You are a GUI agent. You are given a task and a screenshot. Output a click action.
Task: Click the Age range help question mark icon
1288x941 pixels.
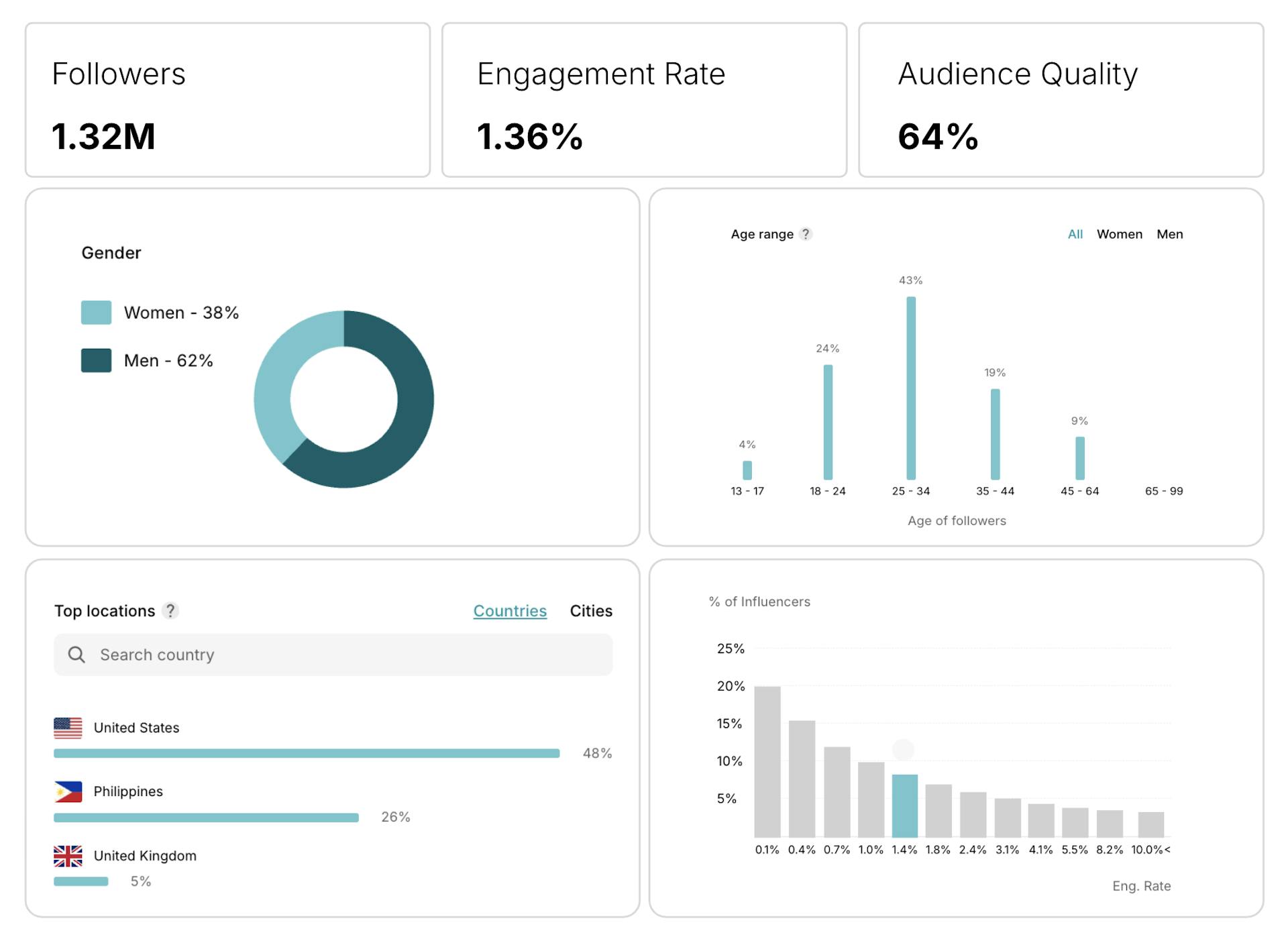806,234
